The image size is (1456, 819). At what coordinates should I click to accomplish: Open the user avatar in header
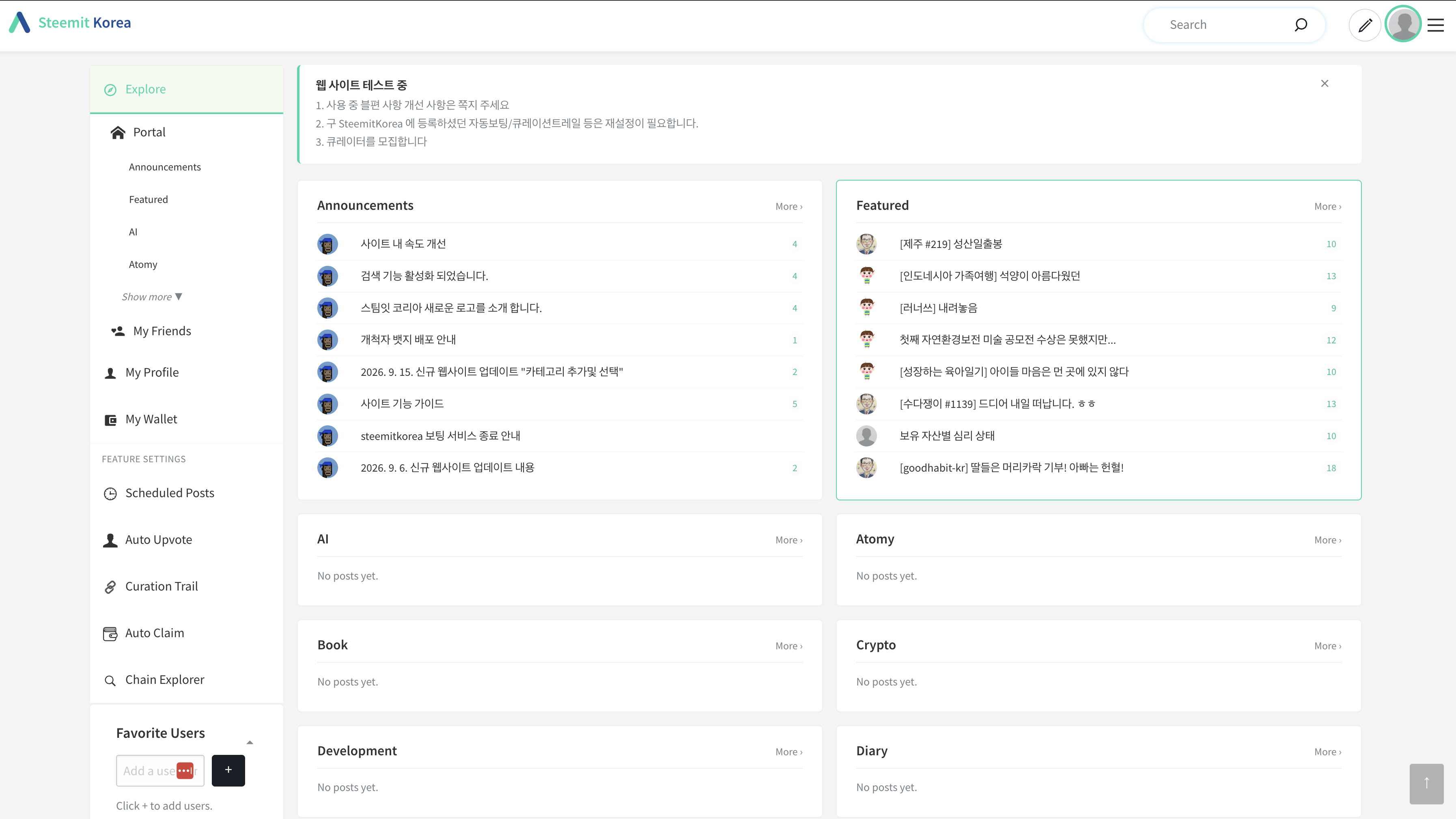[x=1403, y=24]
